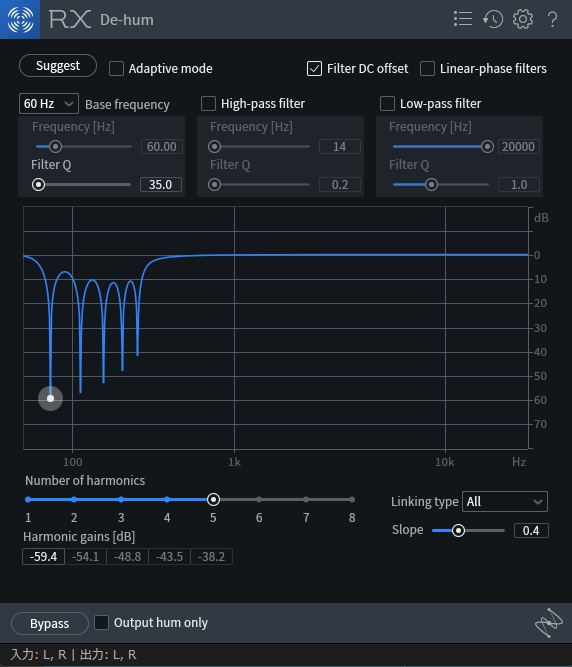Open the help question mark icon
This screenshot has height=667, width=572.
click(x=552, y=19)
